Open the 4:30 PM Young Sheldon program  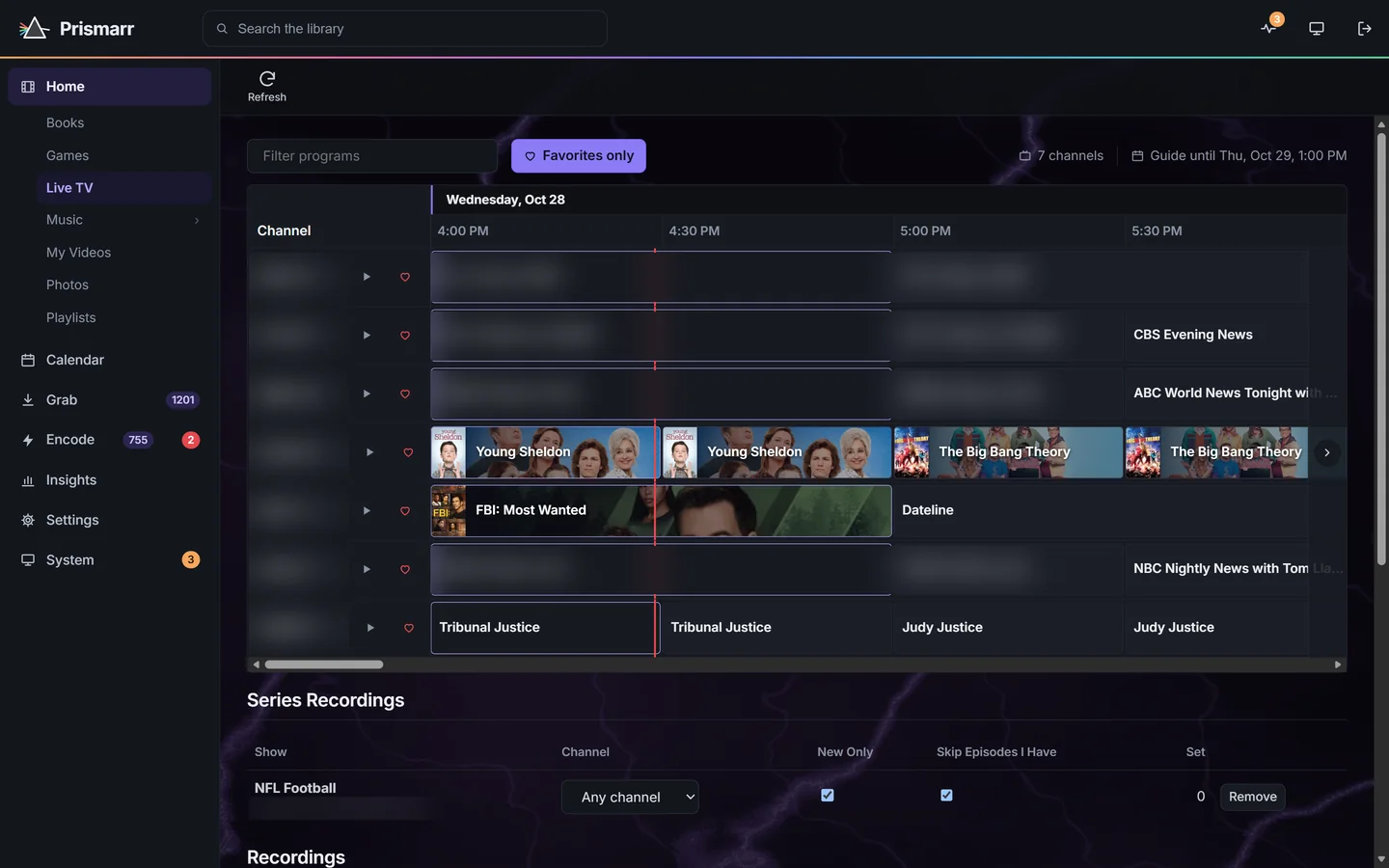[x=776, y=452]
